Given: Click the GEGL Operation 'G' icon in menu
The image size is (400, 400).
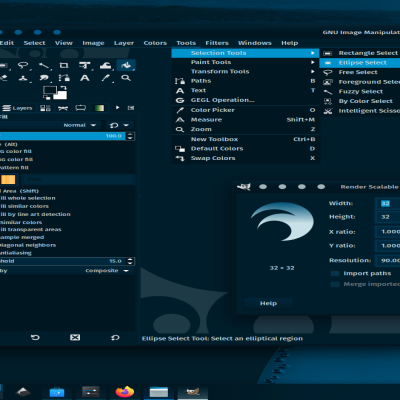Looking at the screenshot, I should (180, 100).
